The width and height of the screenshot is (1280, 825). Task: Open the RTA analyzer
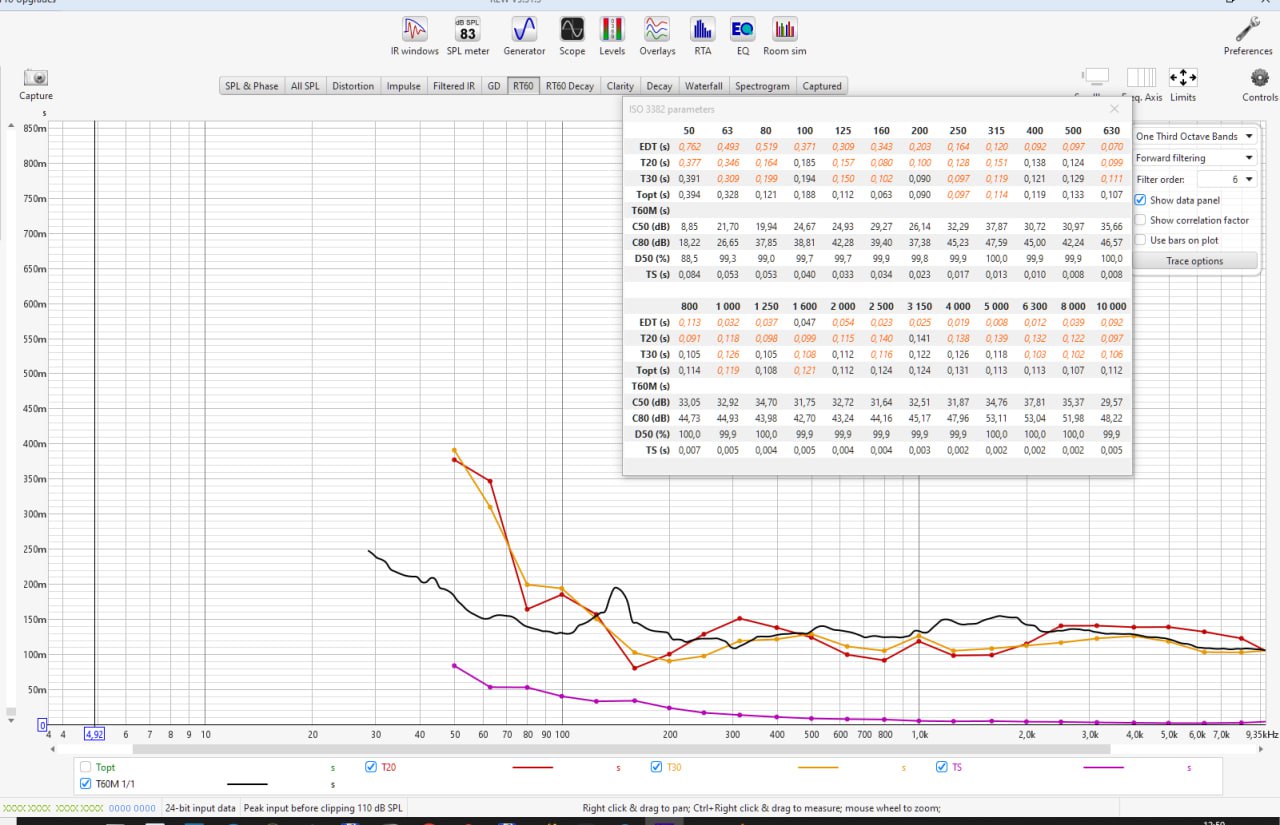point(703,36)
